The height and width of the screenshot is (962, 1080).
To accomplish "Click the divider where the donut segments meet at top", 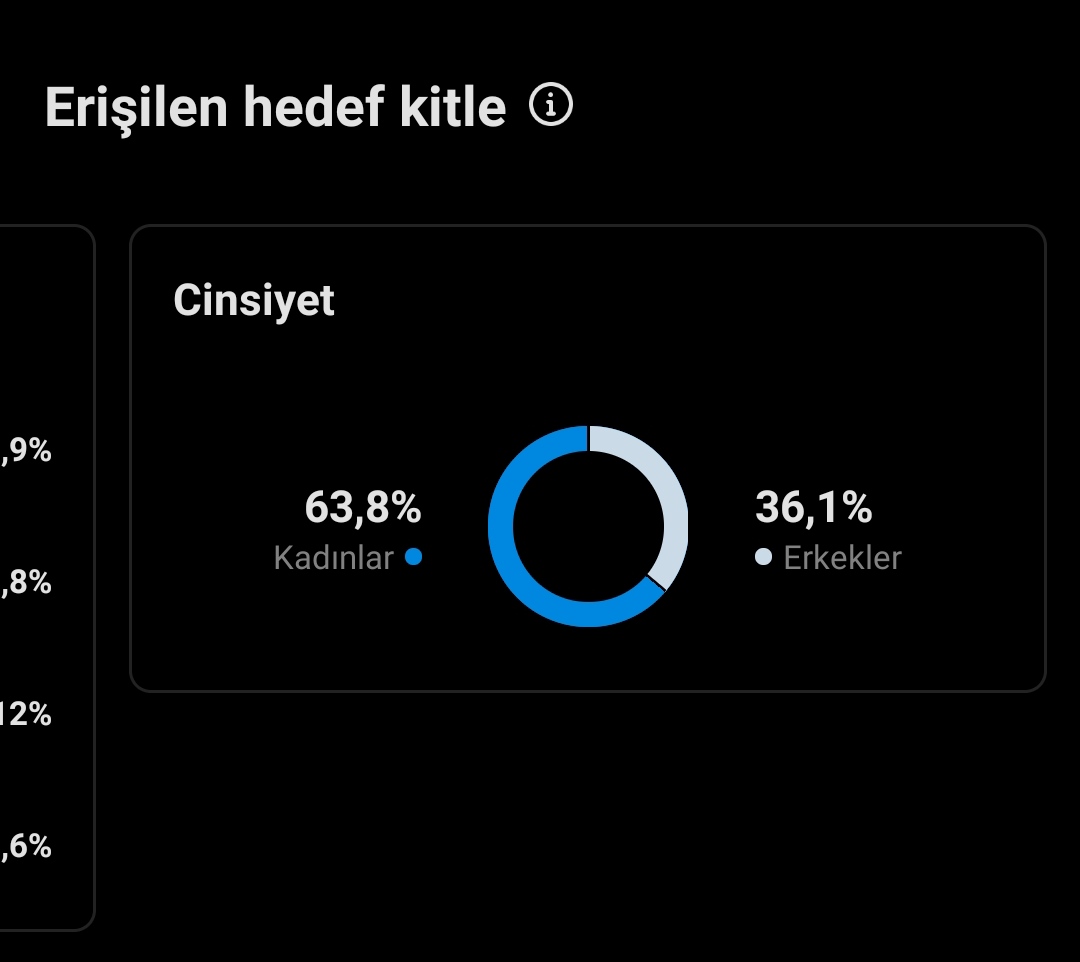I will point(588,439).
